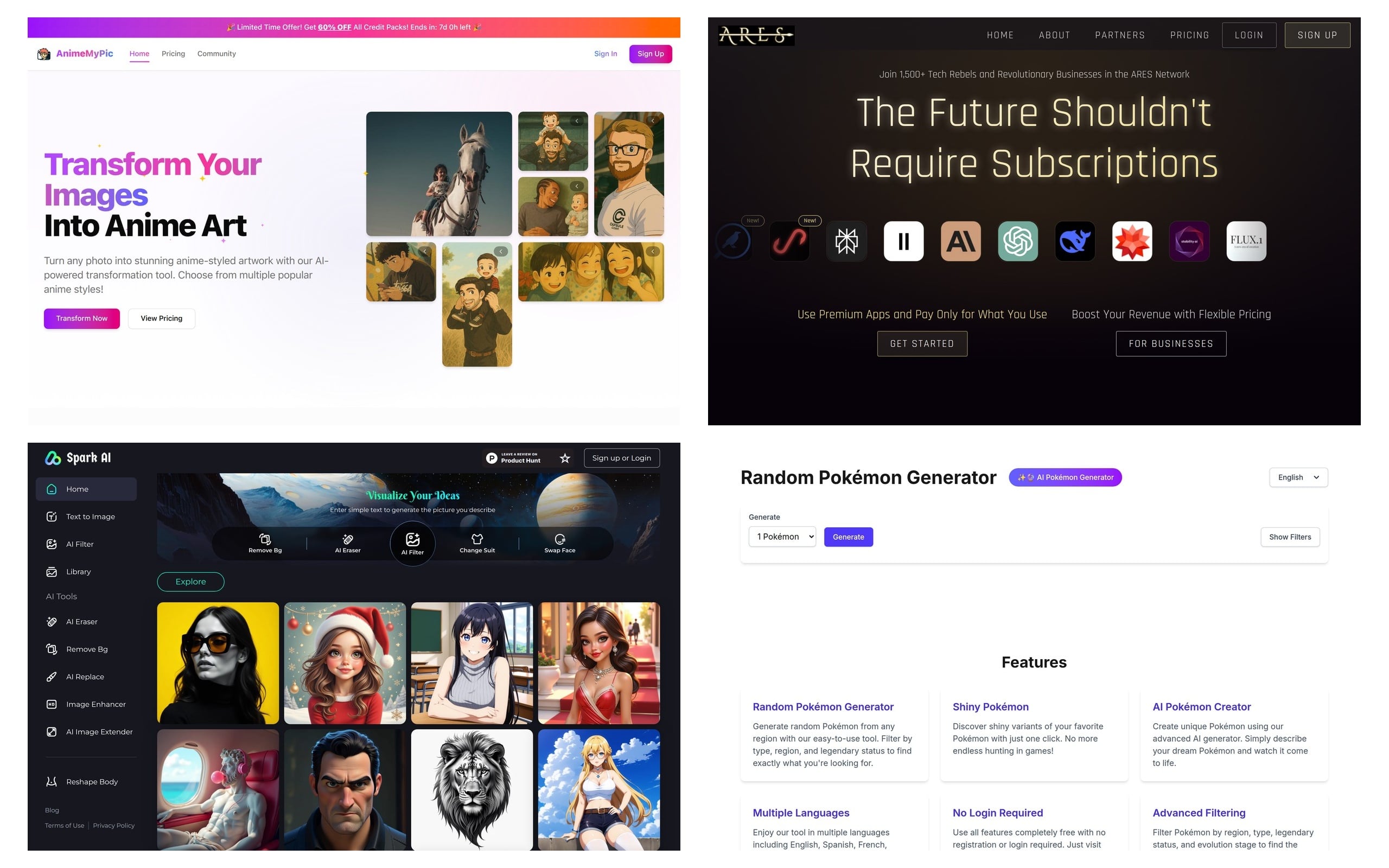Open the AI Pokémon Generator badge
Image resolution: width=1389 pixels, height=868 pixels.
[x=1065, y=477]
